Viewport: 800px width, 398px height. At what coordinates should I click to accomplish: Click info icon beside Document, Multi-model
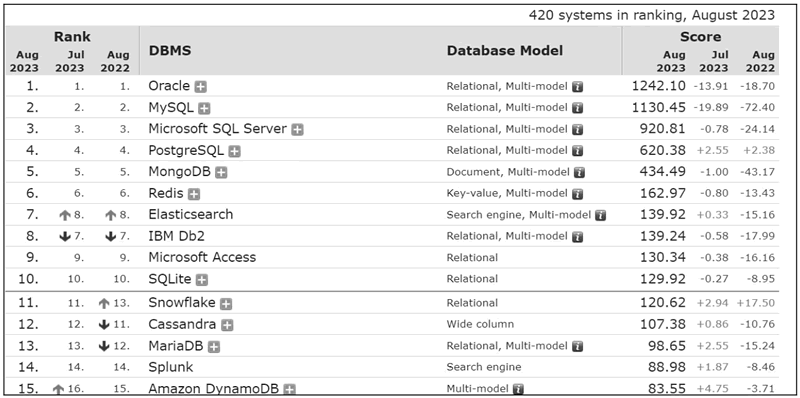pos(580,173)
